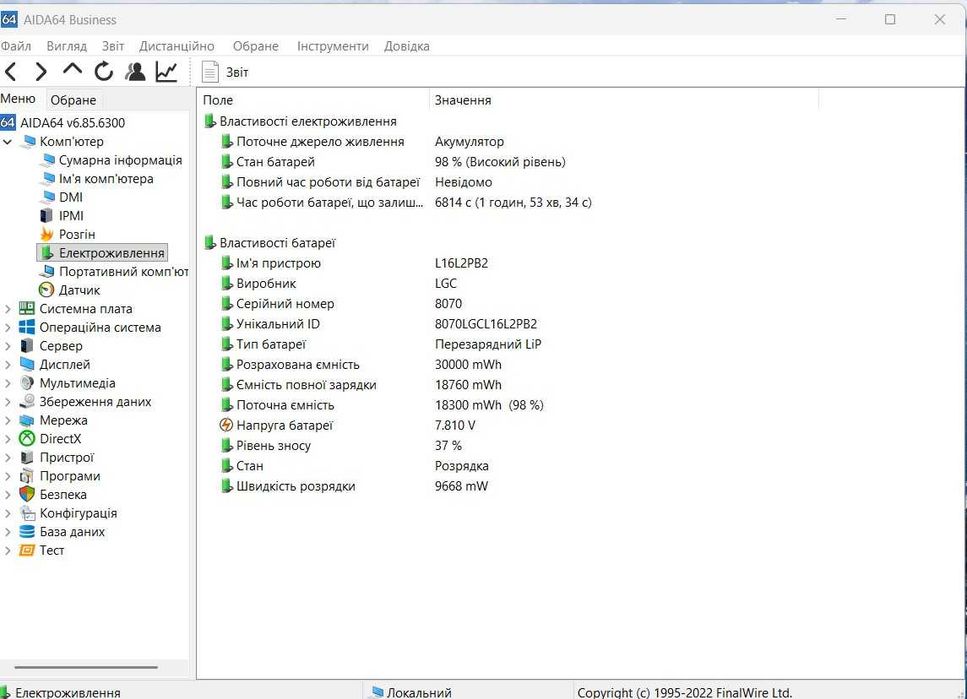
Task: Click the Розгін flame icon
Action: pyautogui.click(x=46, y=234)
